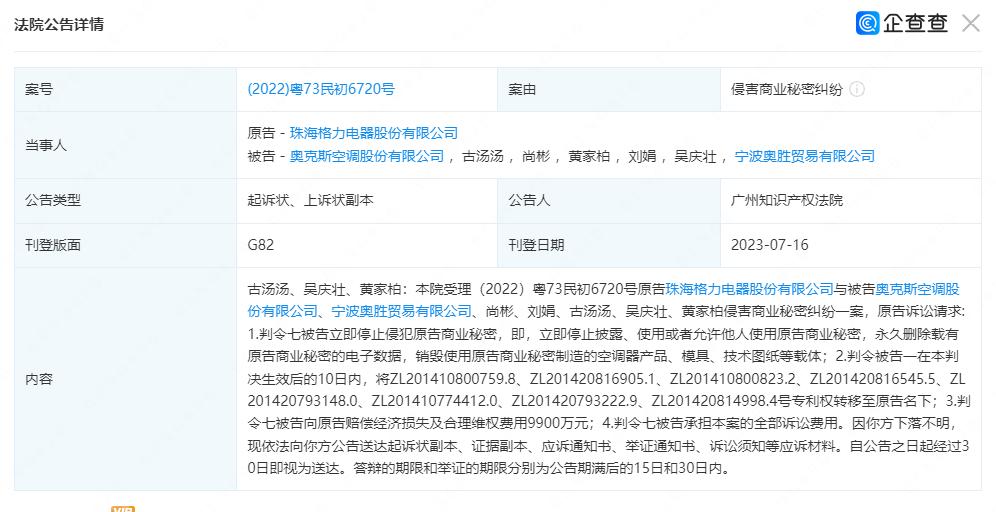Click defendant name 尚彬 in 当事人 row

coord(536,156)
